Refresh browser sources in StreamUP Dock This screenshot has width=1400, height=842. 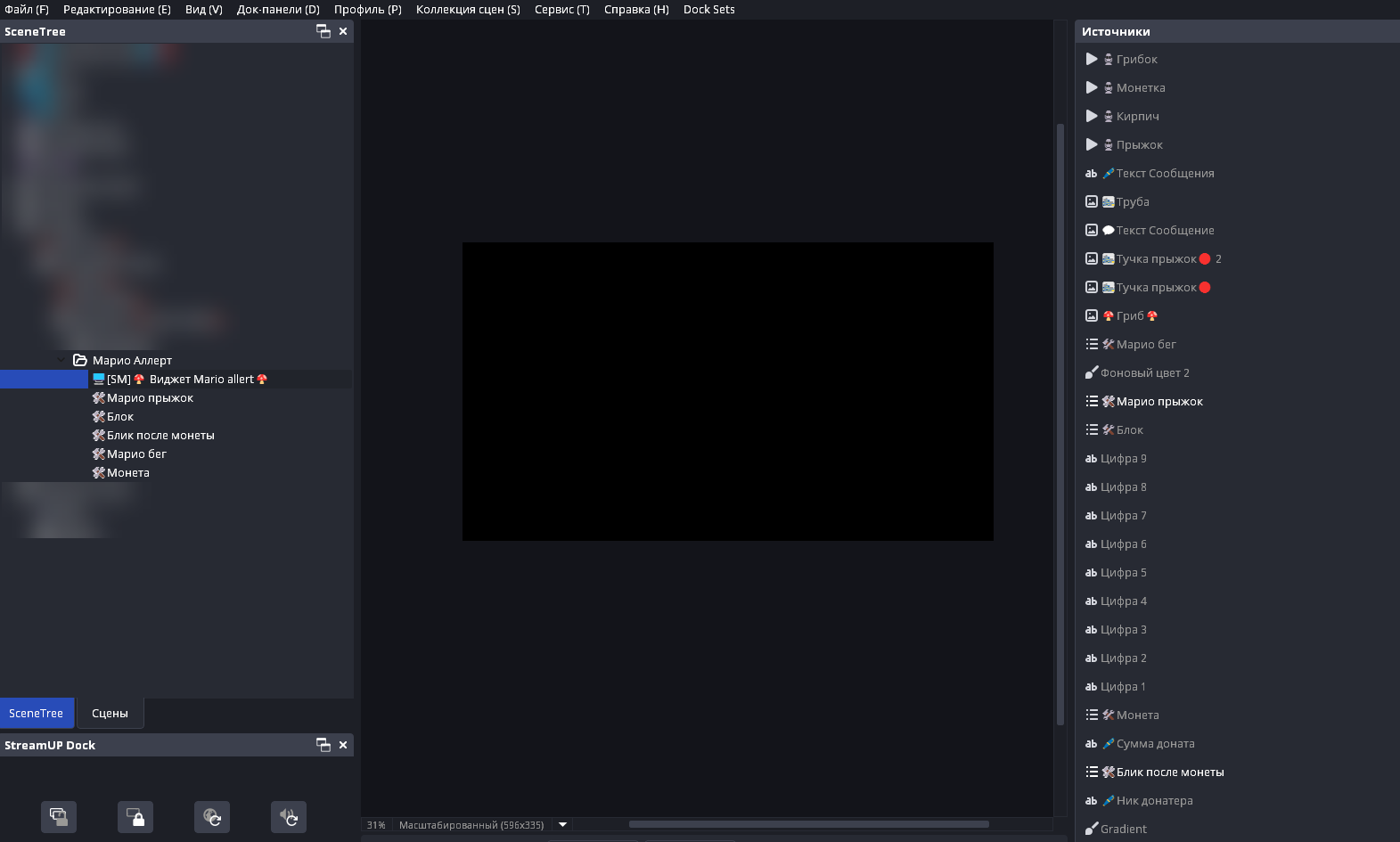[212, 816]
